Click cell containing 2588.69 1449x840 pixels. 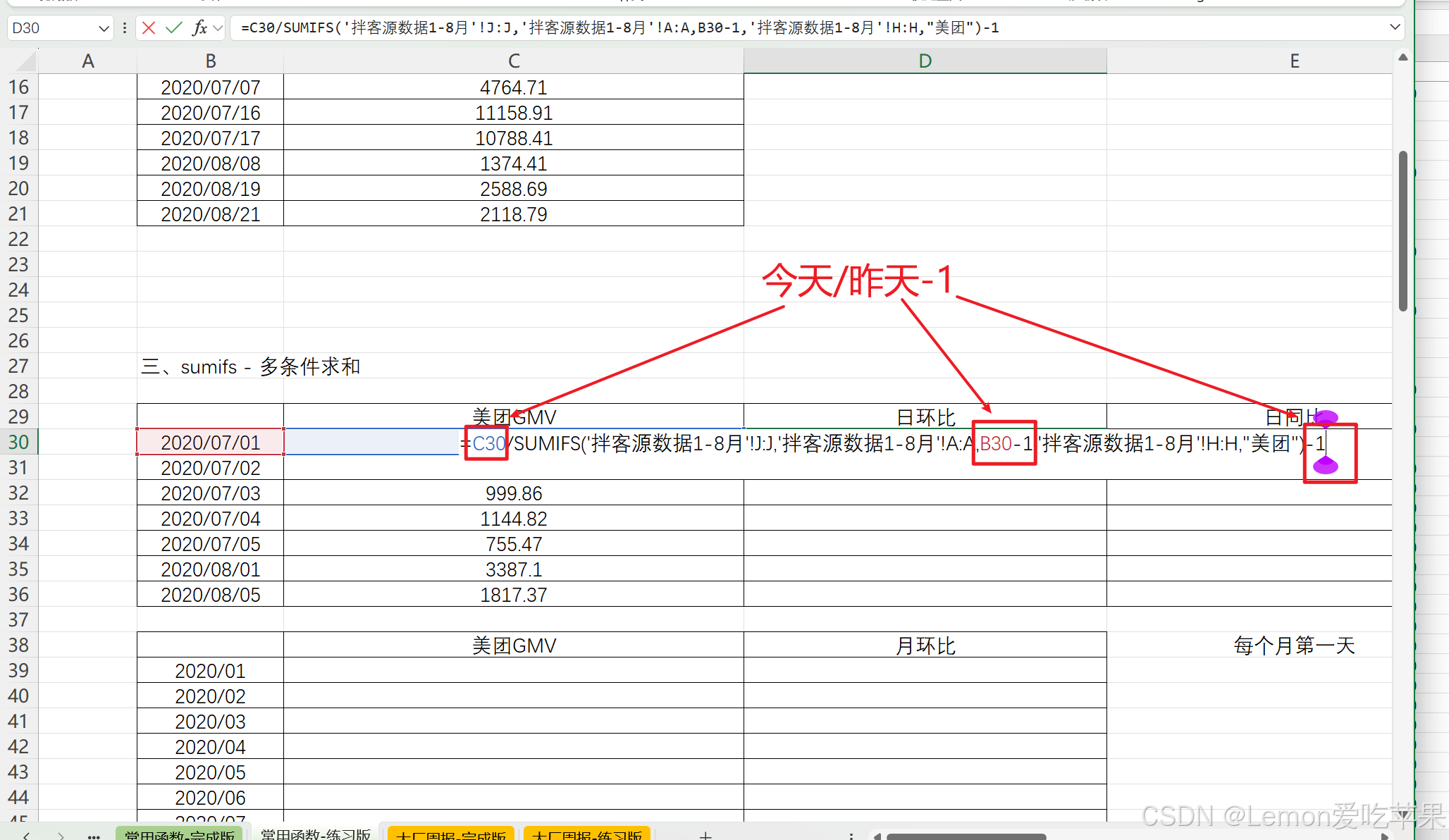click(x=514, y=189)
